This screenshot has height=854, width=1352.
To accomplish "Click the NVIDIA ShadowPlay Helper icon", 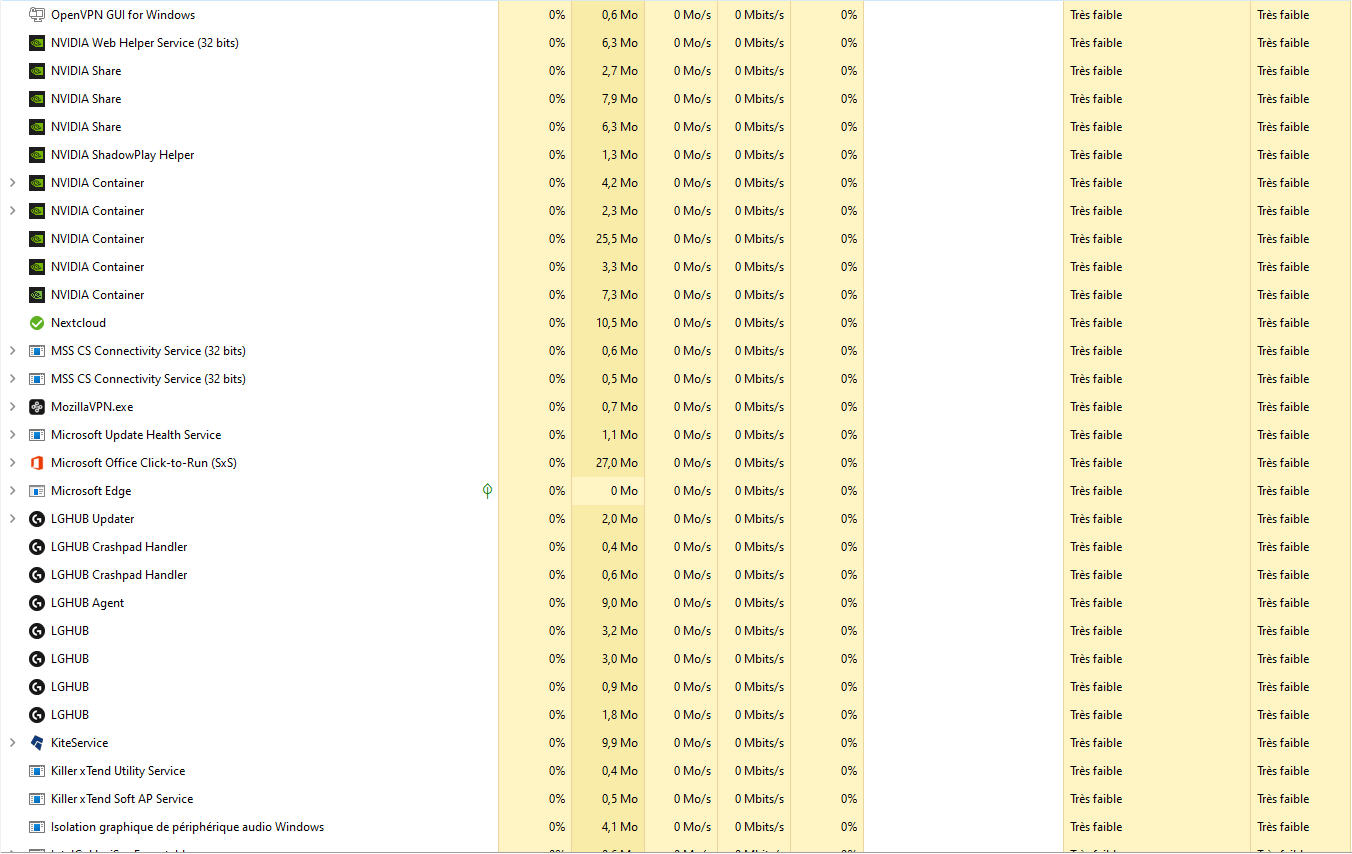I will point(37,155).
